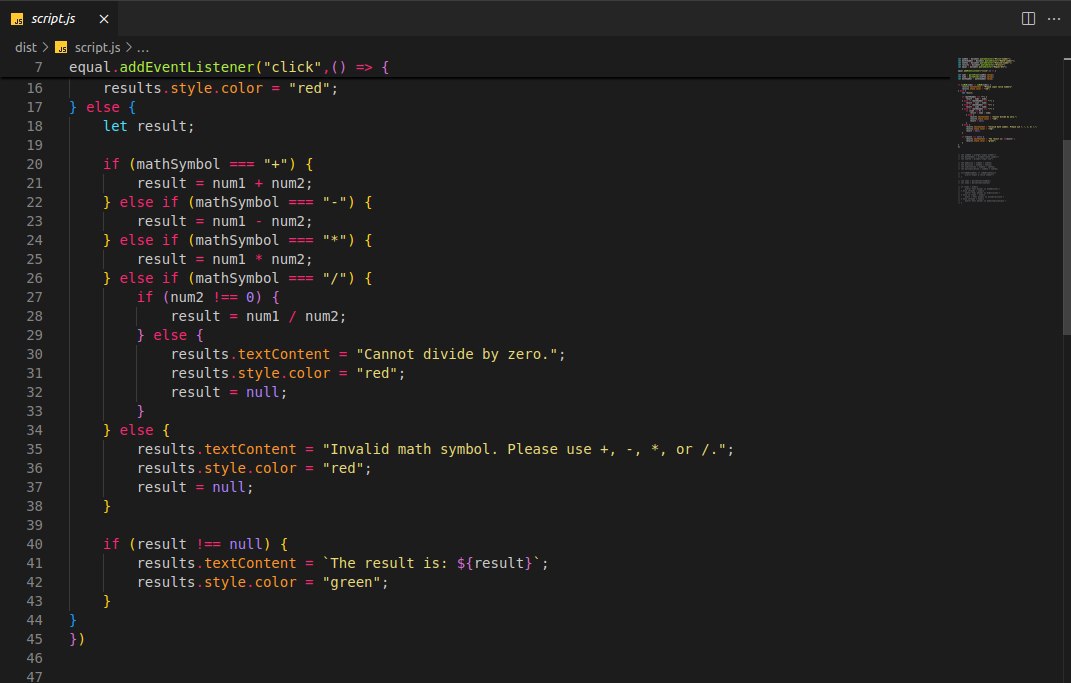Viewport: 1071px width, 683px height.
Task: Click the template literal on line 41
Action: tap(435, 563)
